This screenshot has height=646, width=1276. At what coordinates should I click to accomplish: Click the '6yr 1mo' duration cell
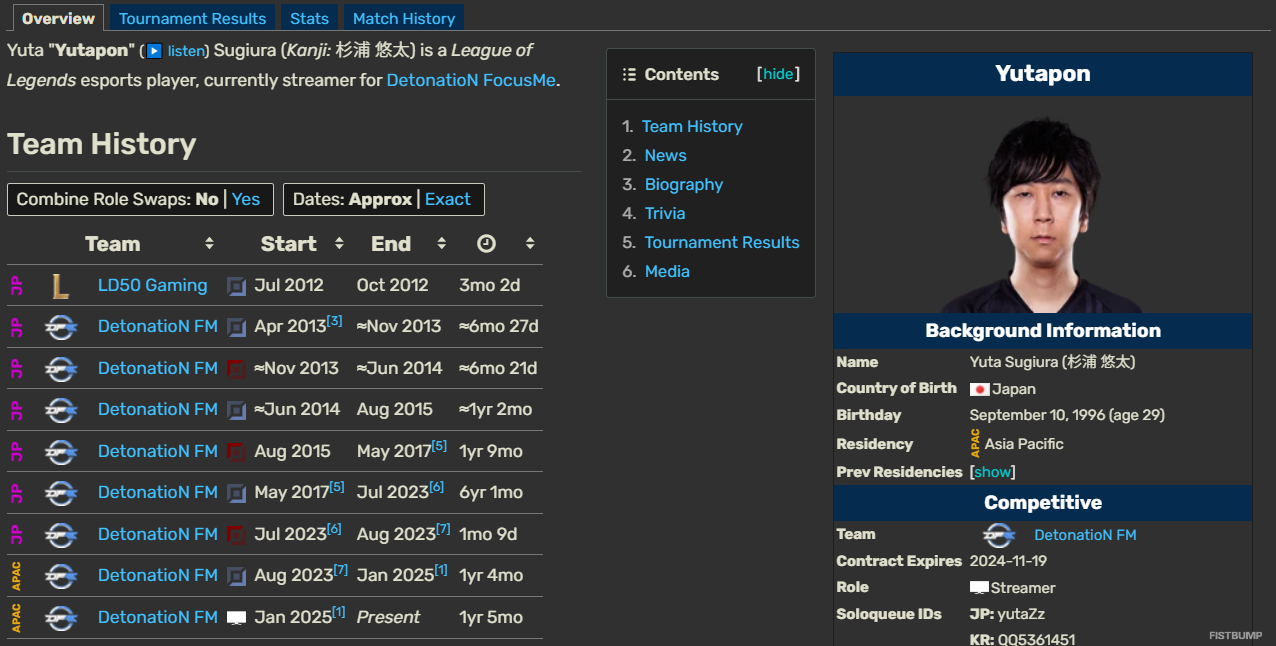pos(491,492)
